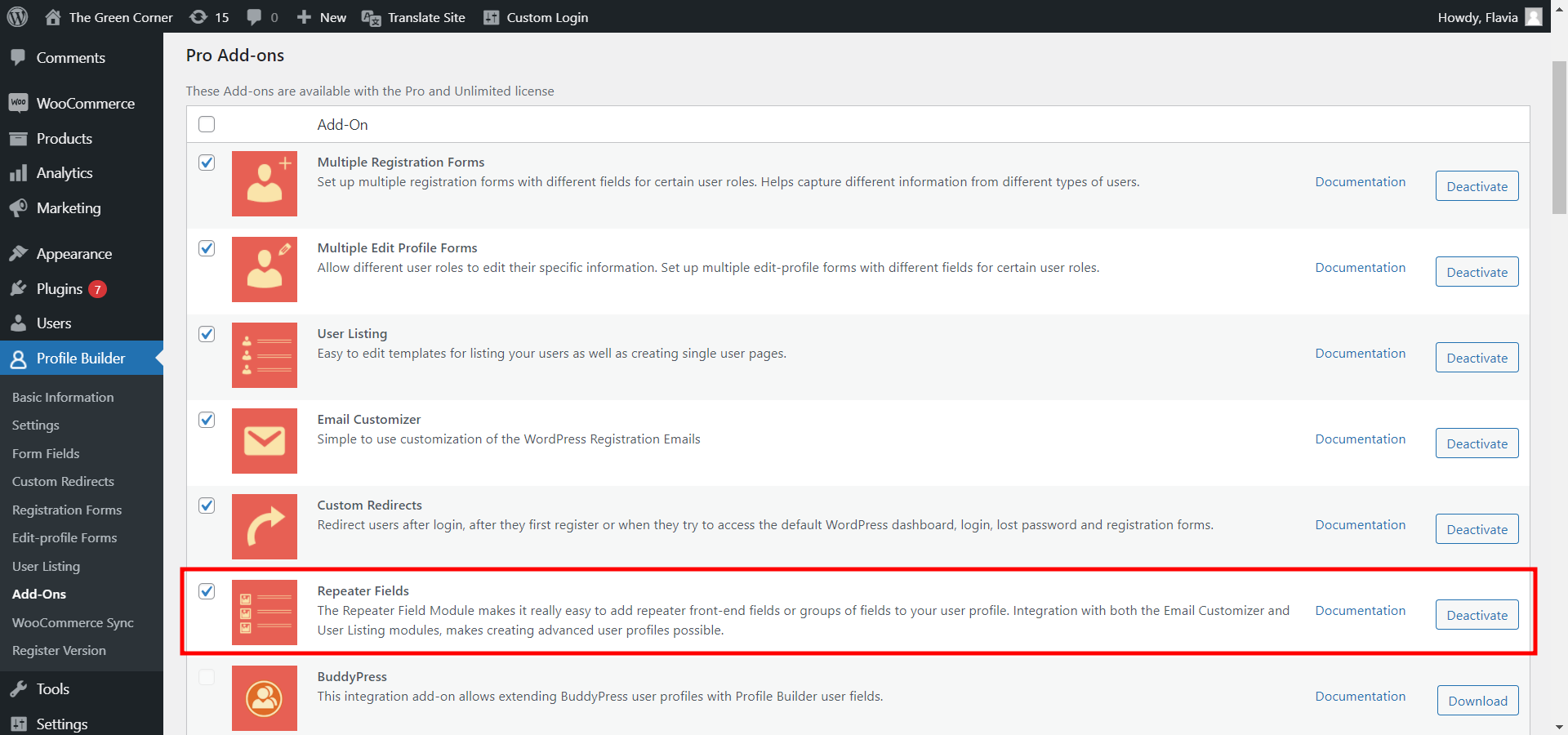Click the Plugins plug icon

tap(18, 288)
